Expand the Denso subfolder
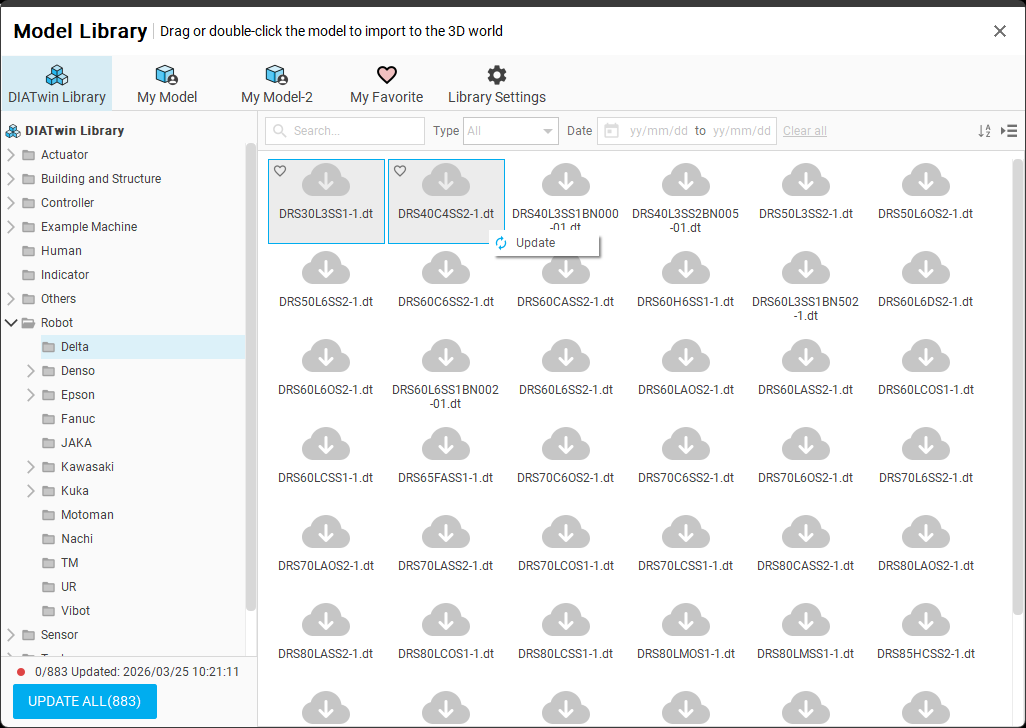Viewport: 1026px width, 728px height. point(31,371)
